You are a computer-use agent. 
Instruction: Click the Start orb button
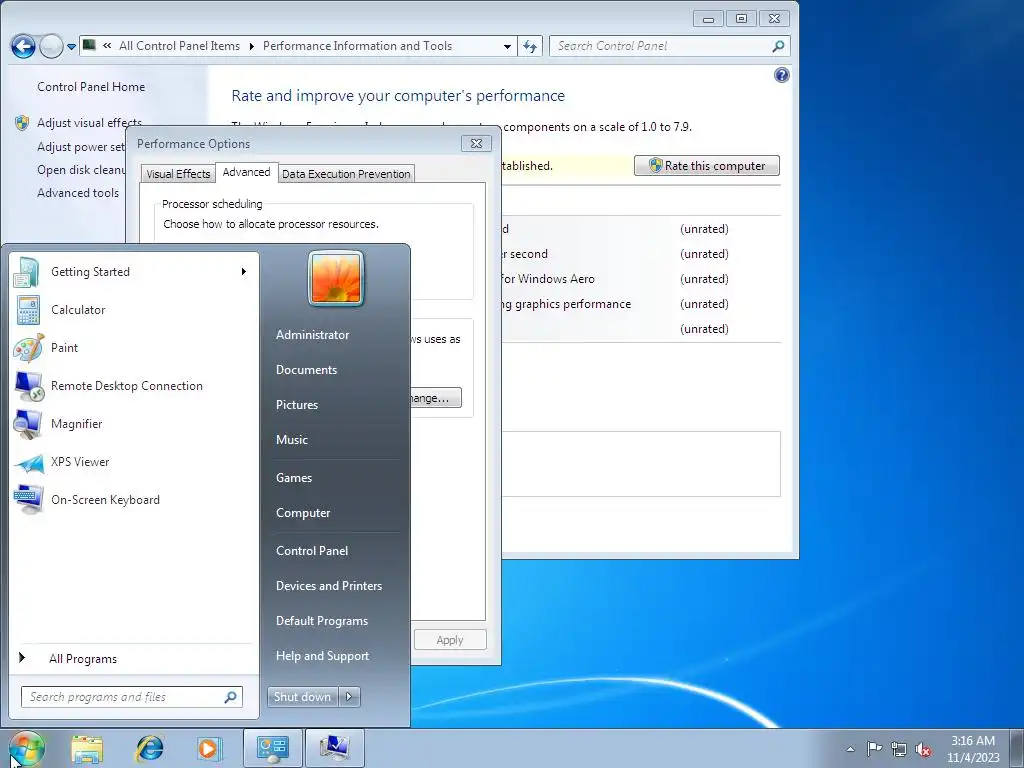[26, 748]
